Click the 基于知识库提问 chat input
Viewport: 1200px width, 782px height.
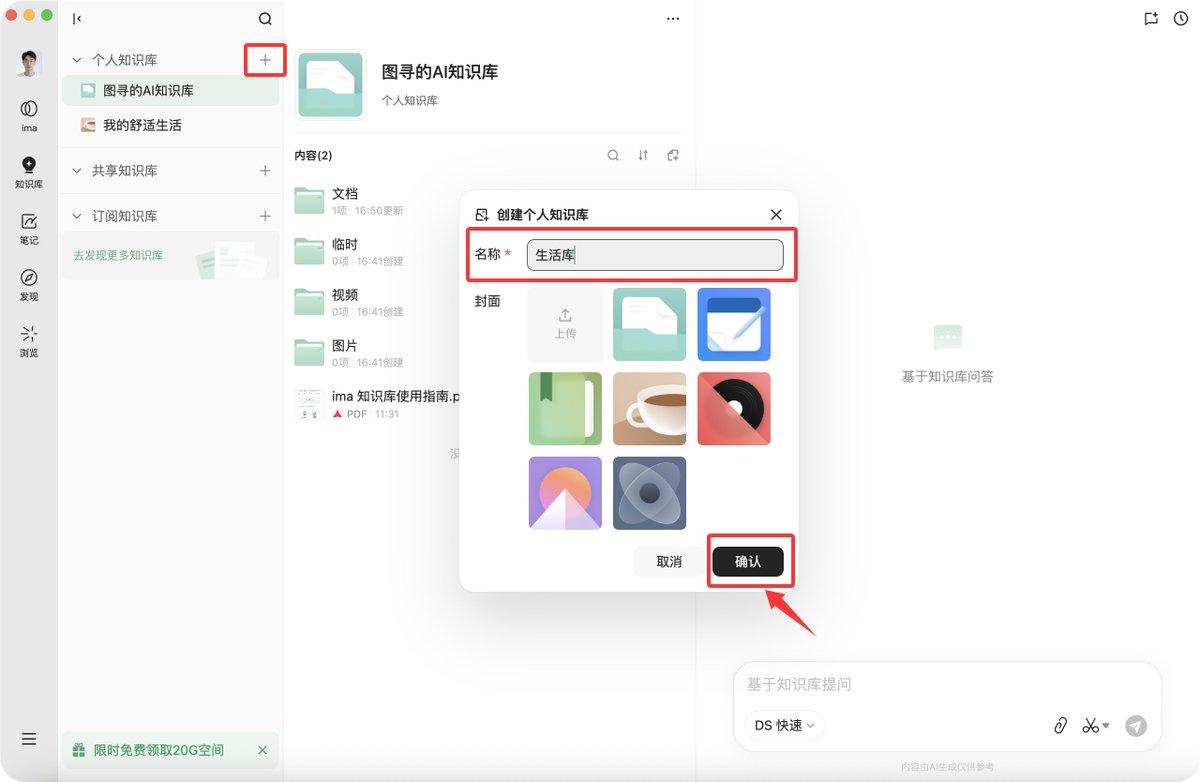coord(947,685)
